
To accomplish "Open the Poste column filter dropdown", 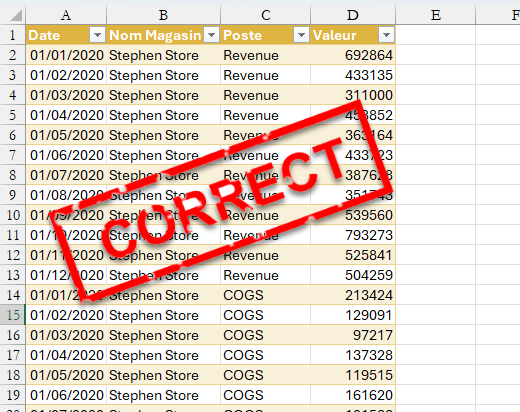I will (x=301, y=35).
